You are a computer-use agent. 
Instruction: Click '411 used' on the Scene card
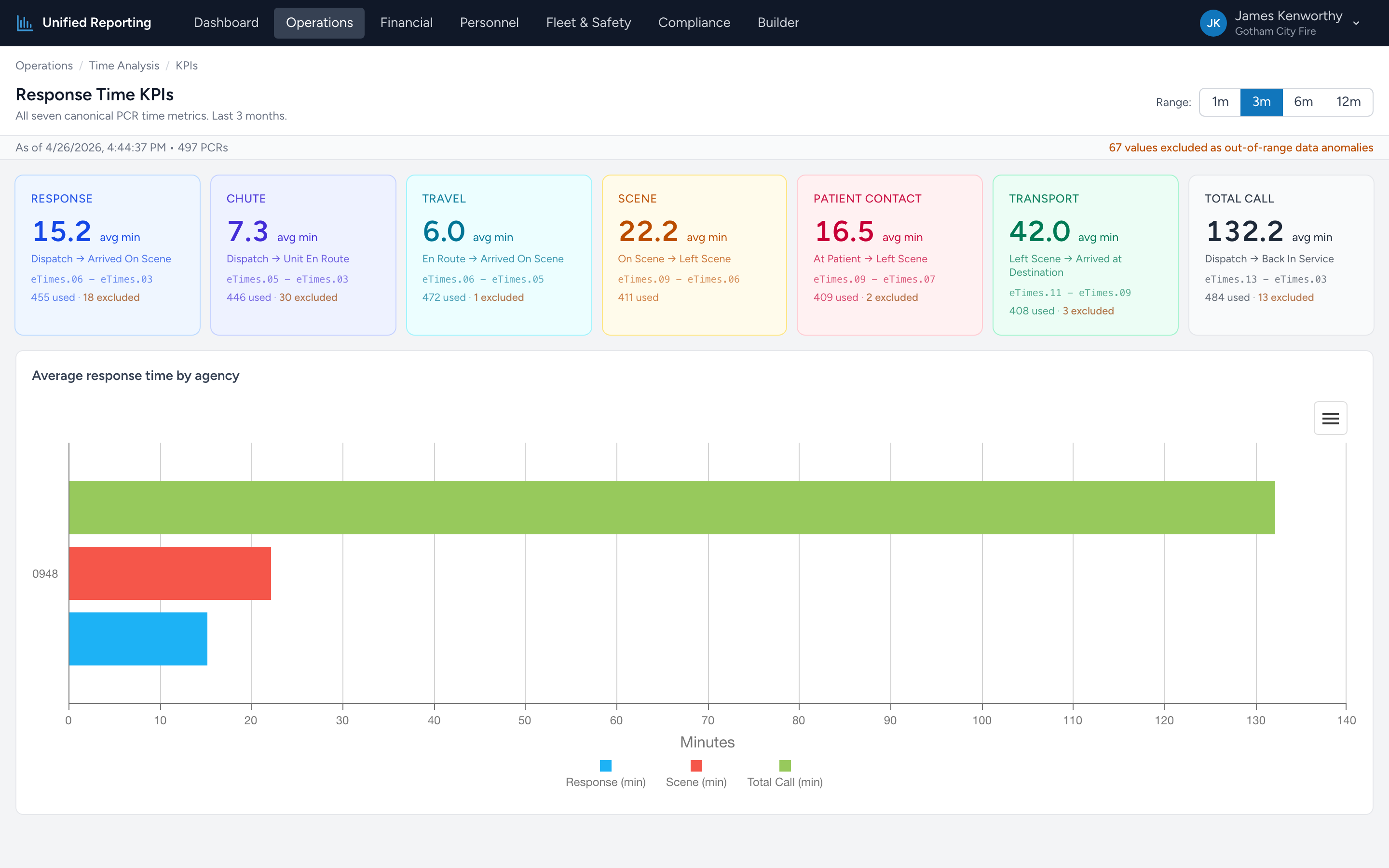[638, 298]
